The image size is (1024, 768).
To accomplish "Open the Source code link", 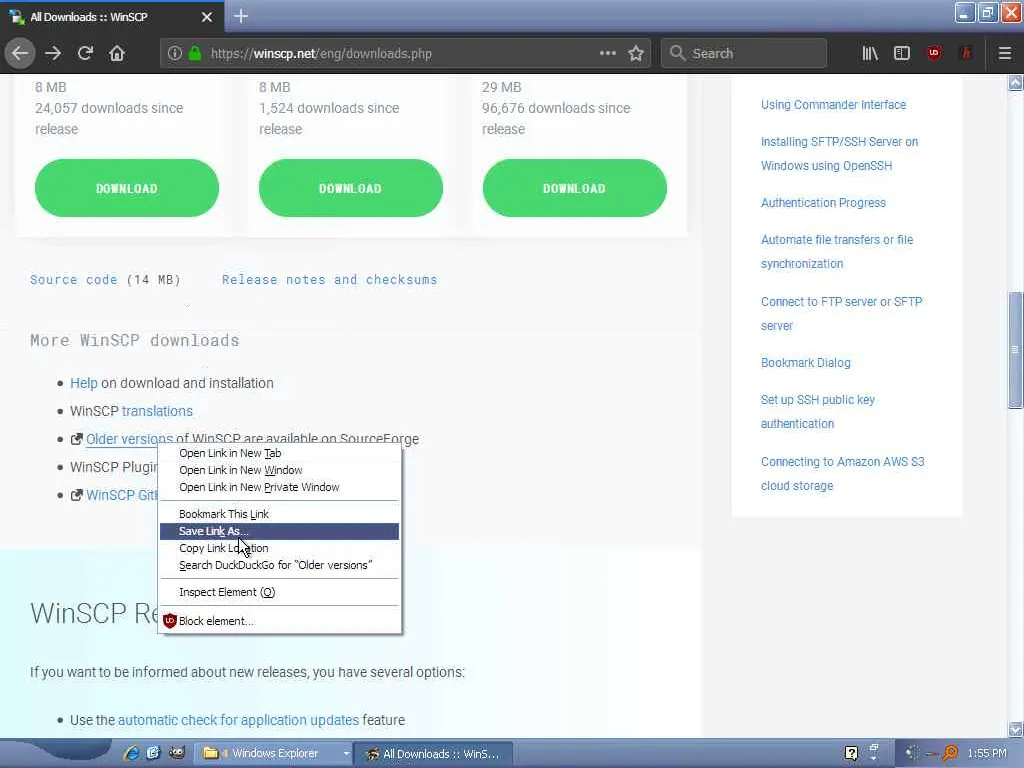I will pos(74,280).
